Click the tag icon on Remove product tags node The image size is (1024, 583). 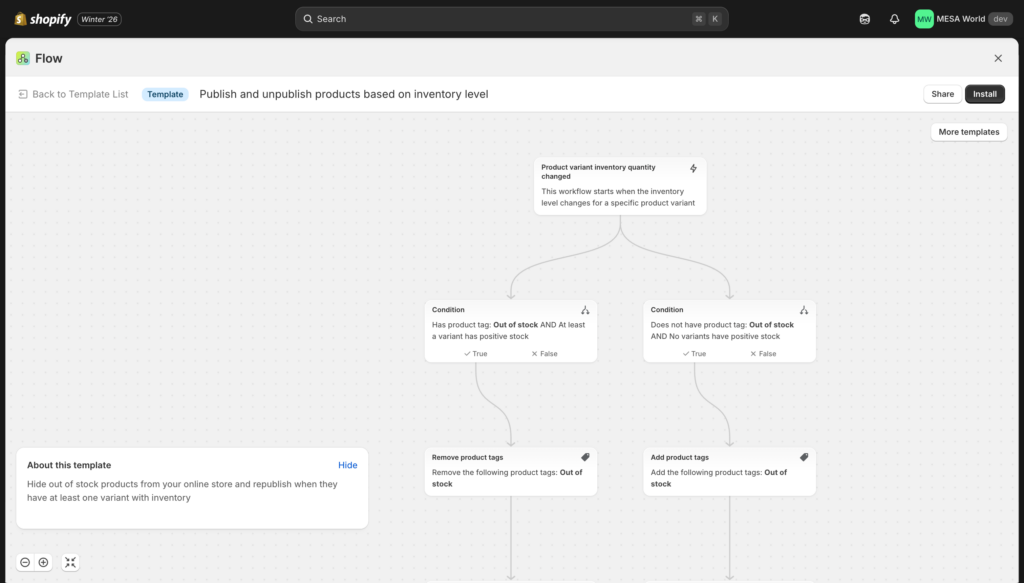pos(587,455)
